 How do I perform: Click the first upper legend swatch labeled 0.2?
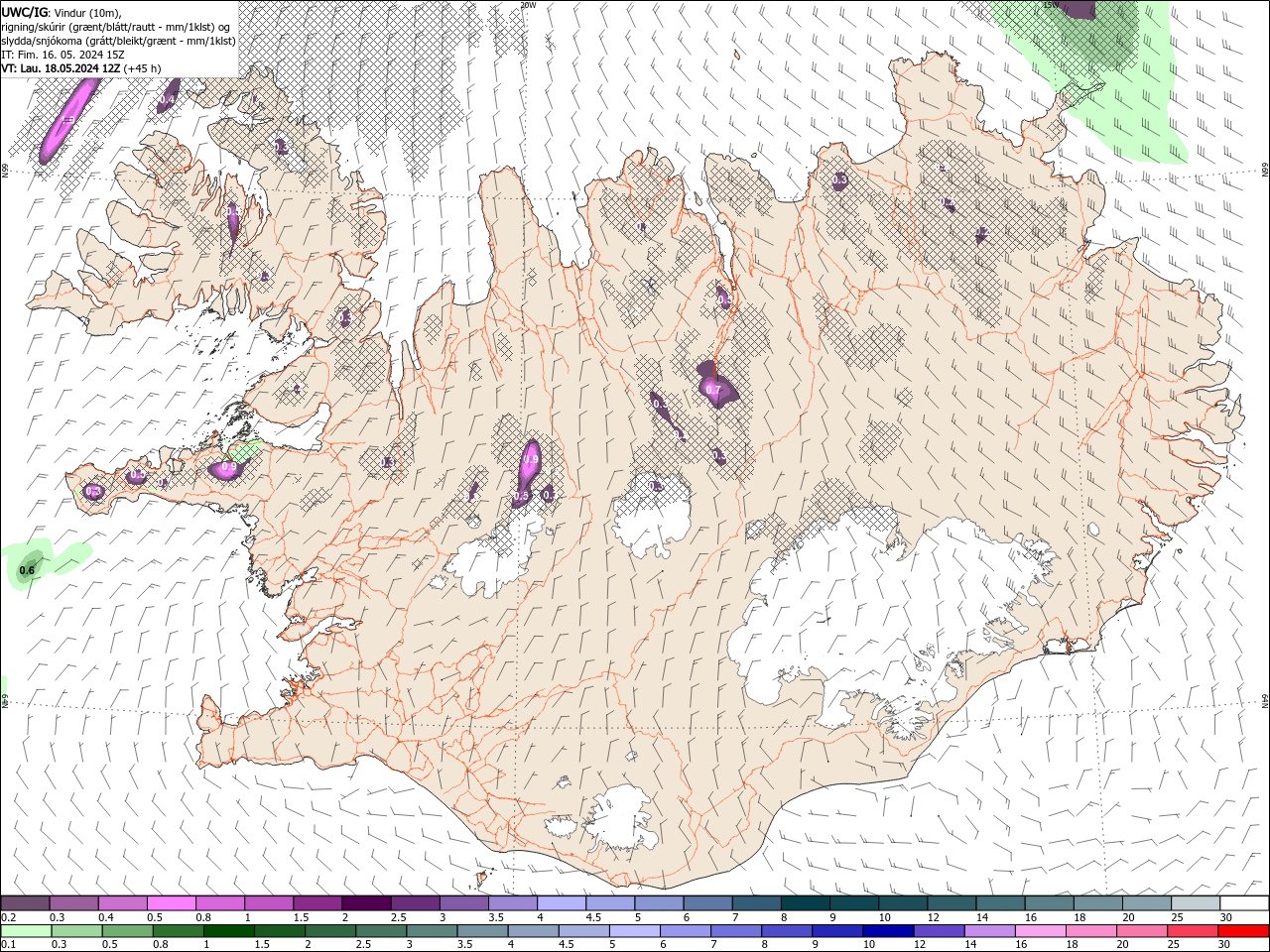(x=25, y=903)
